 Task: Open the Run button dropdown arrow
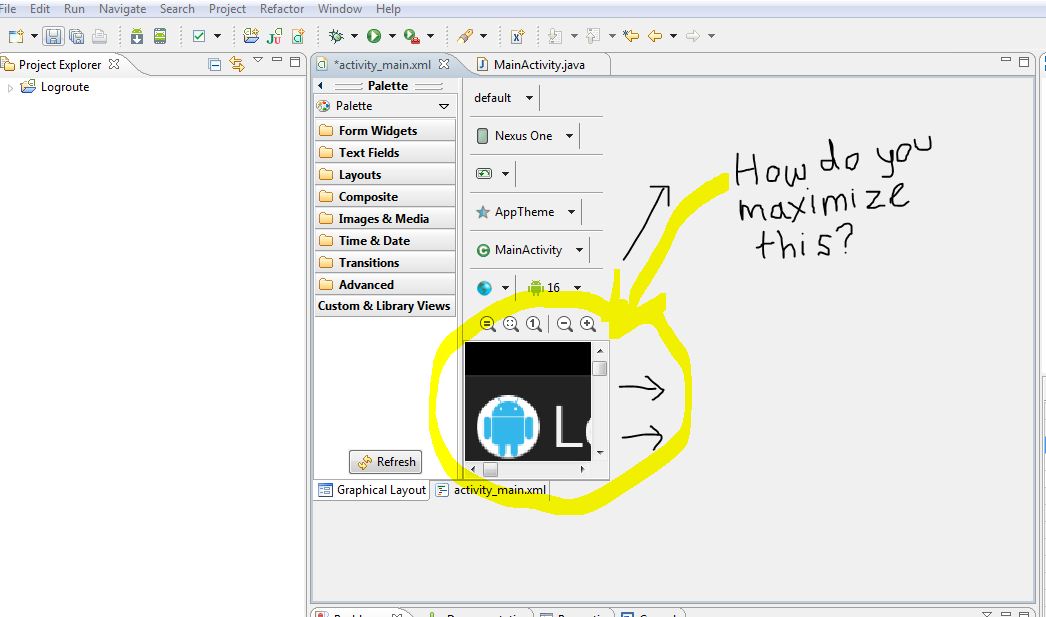[392, 36]
